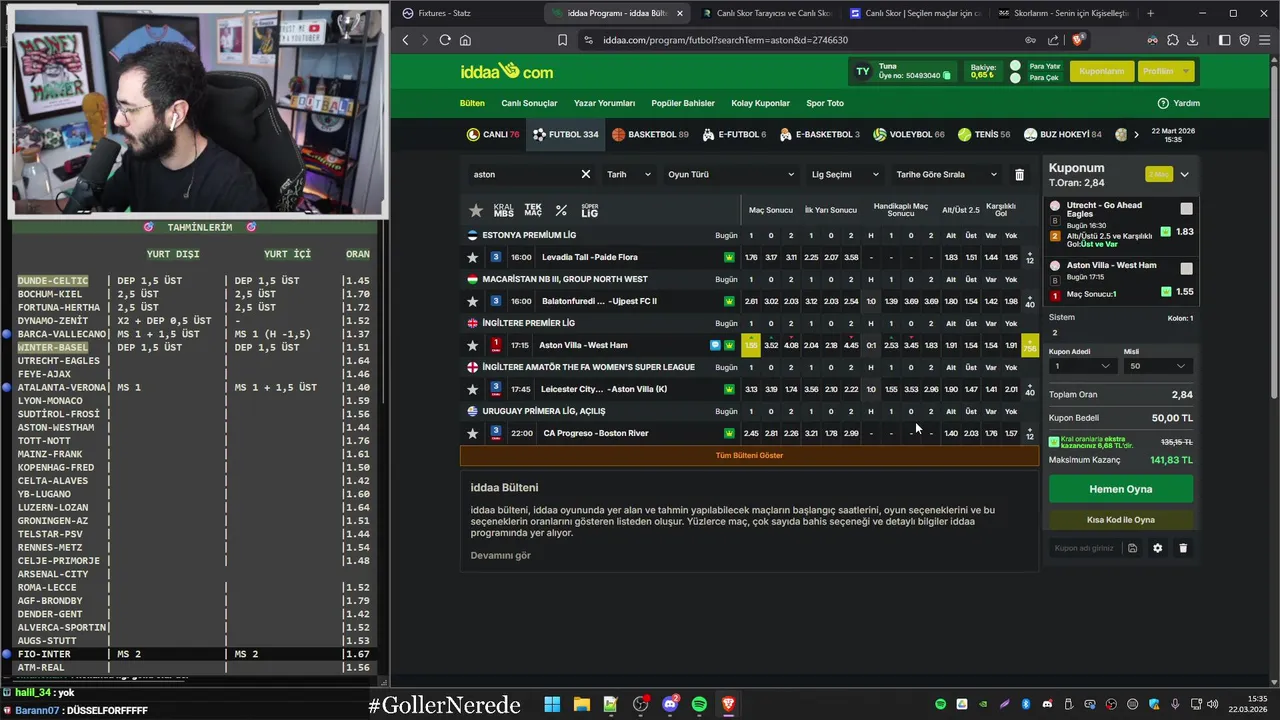
Task: Open the Yardım help icon
Action: click(1163, 103)
